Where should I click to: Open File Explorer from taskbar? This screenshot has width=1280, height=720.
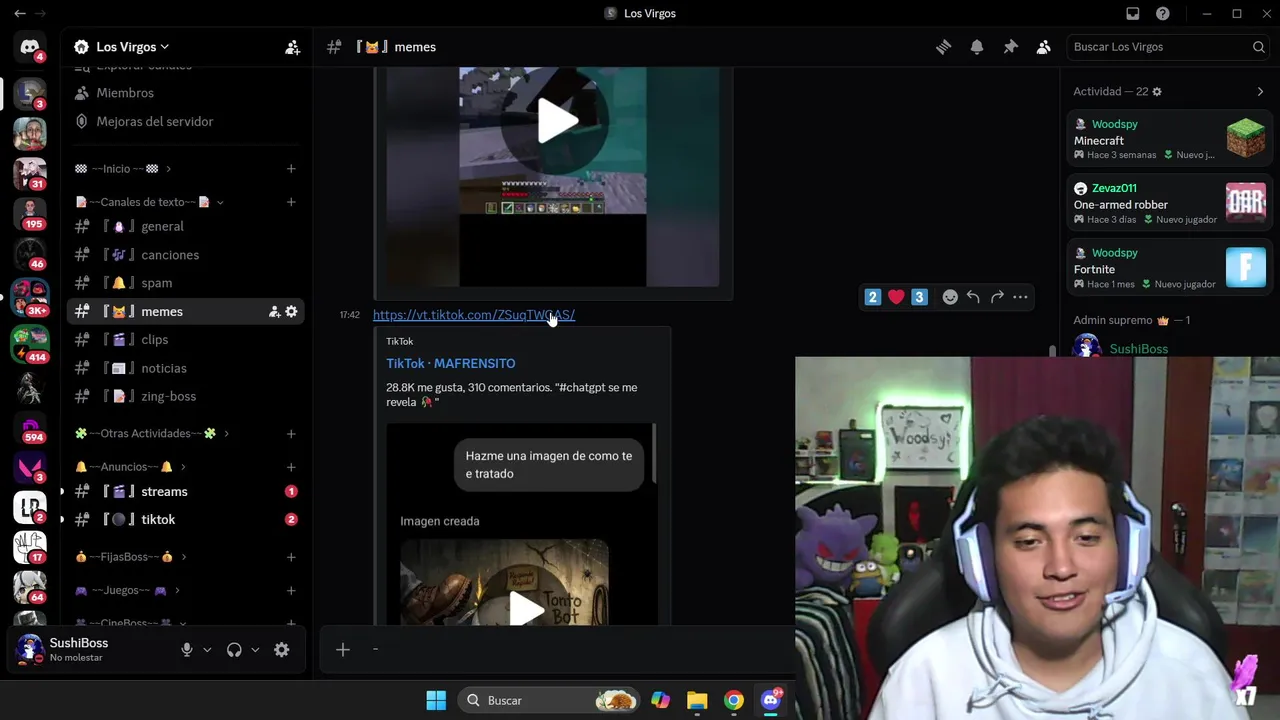697,700
